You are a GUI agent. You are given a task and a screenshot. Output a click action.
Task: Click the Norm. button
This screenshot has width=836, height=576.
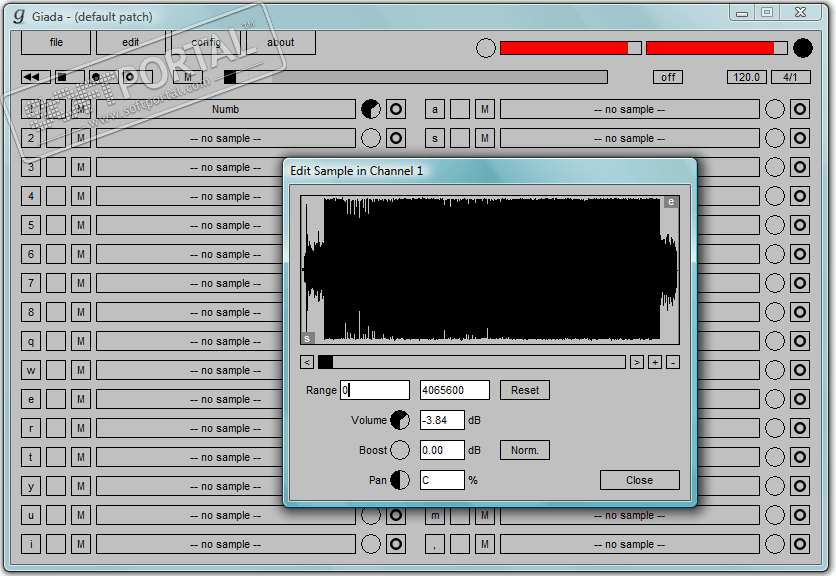click(525, 450)
